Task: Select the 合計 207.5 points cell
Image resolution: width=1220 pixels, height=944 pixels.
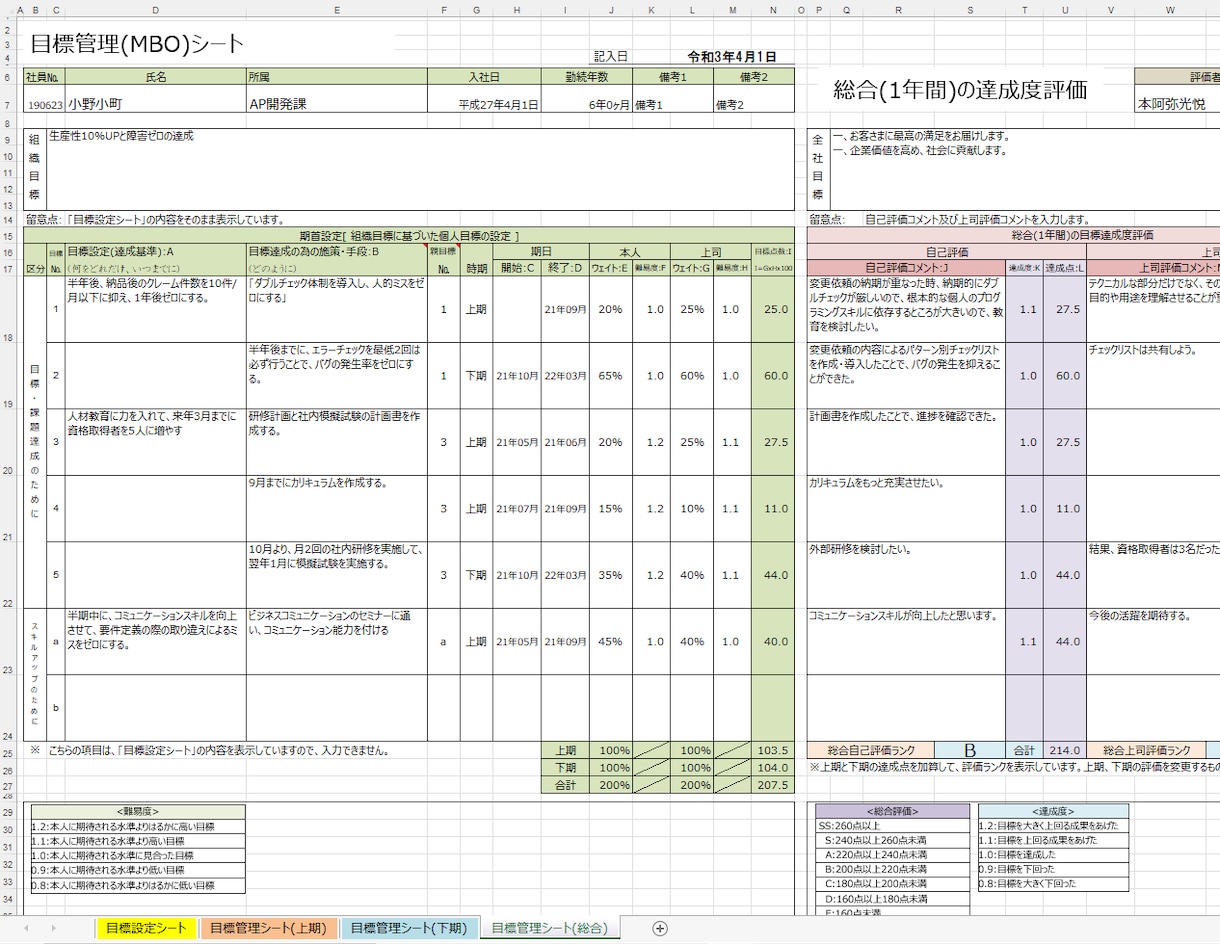Action: (x=773, y=786)
